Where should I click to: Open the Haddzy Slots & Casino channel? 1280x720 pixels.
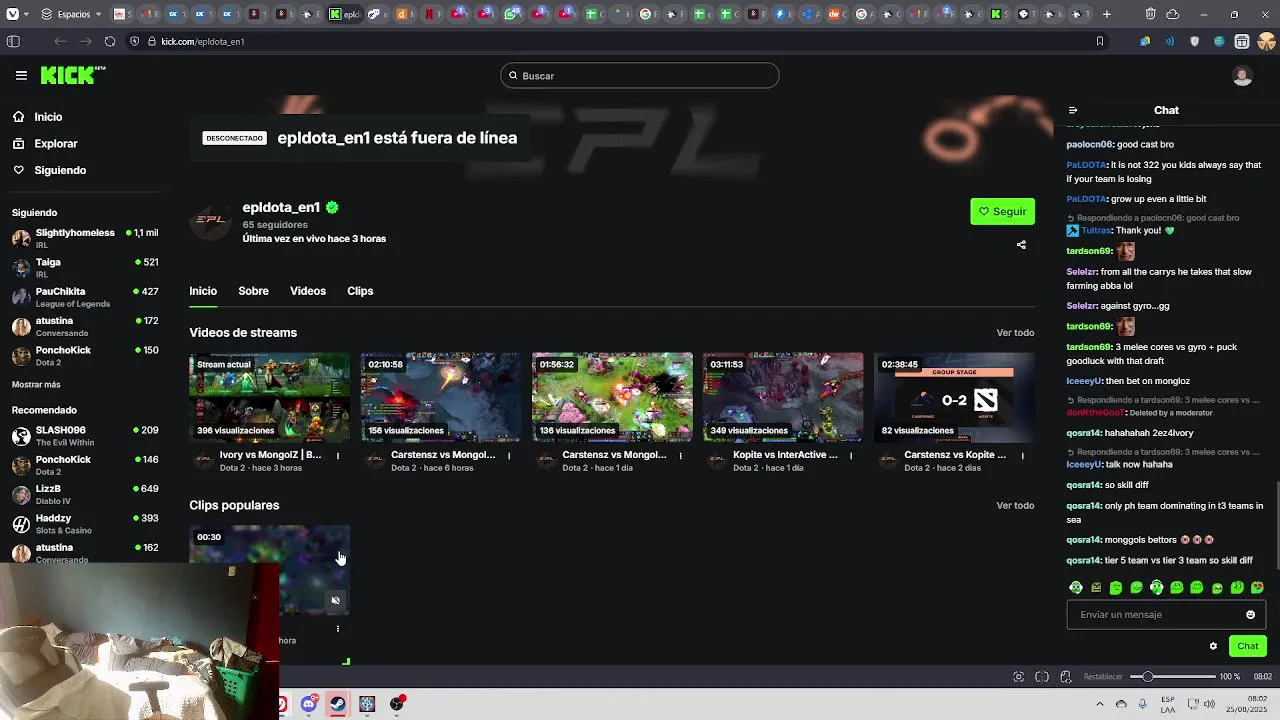[x=85, y=524]
